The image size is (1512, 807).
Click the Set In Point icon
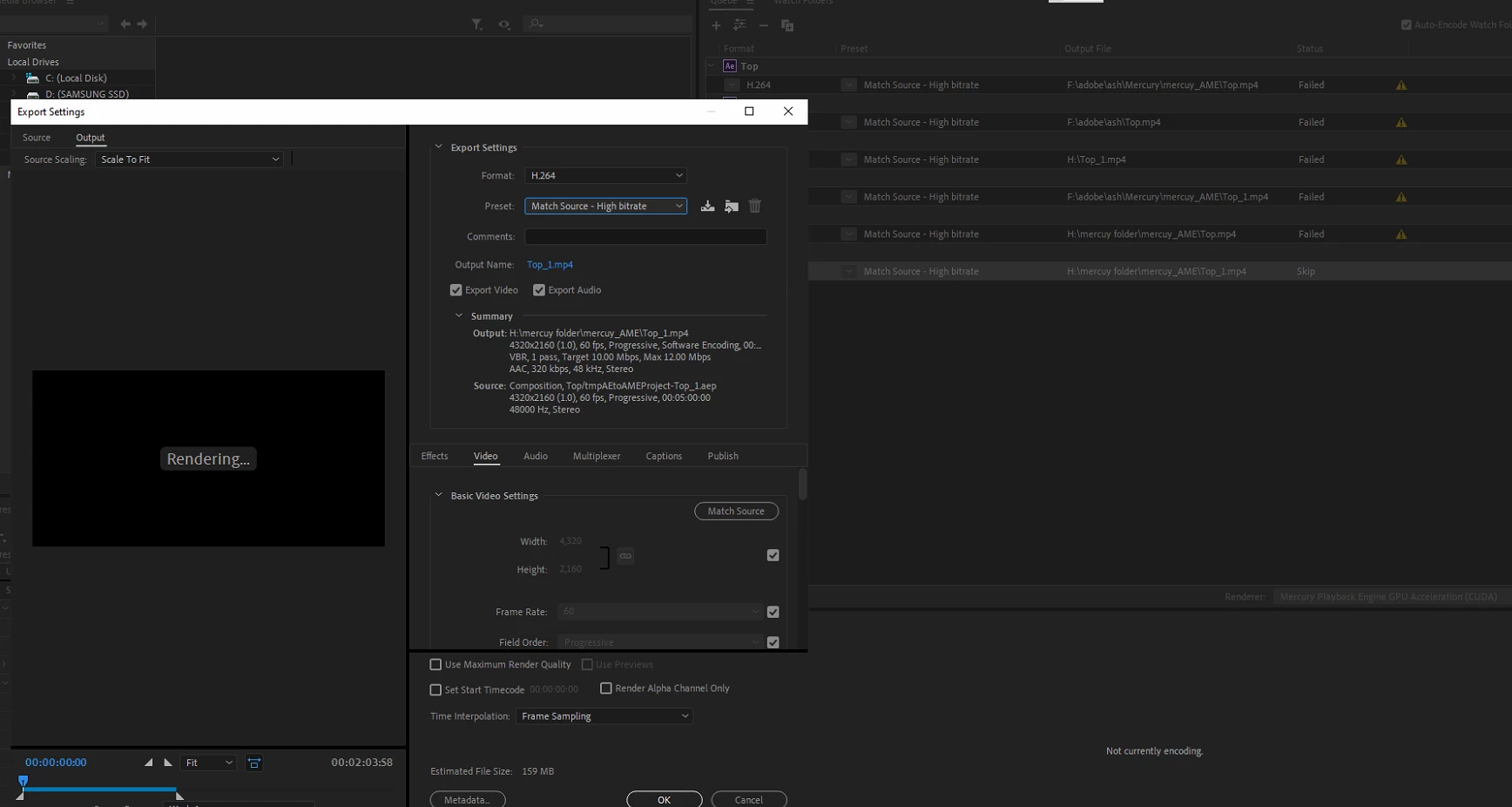pyautogui.click(x=148, y=763)
